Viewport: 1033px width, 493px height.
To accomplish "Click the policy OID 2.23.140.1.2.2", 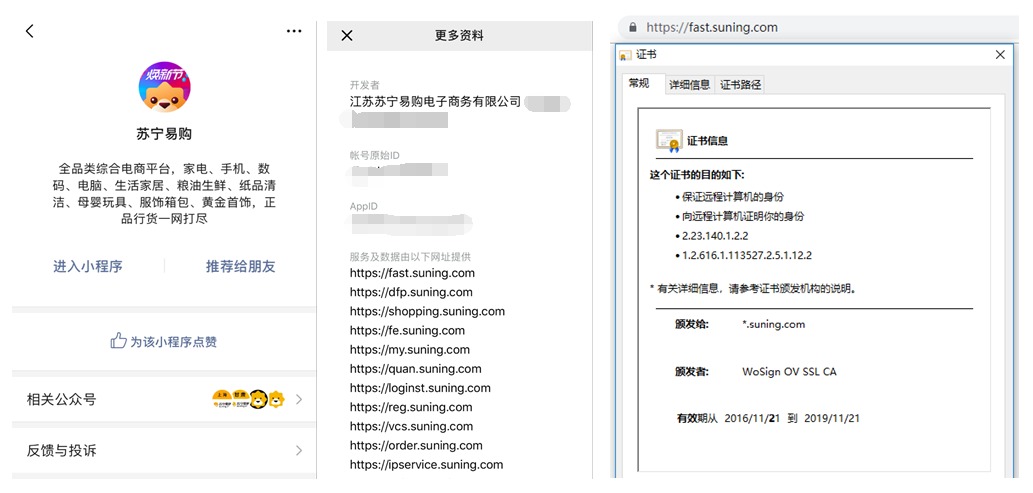I will (x=715, y=235).
